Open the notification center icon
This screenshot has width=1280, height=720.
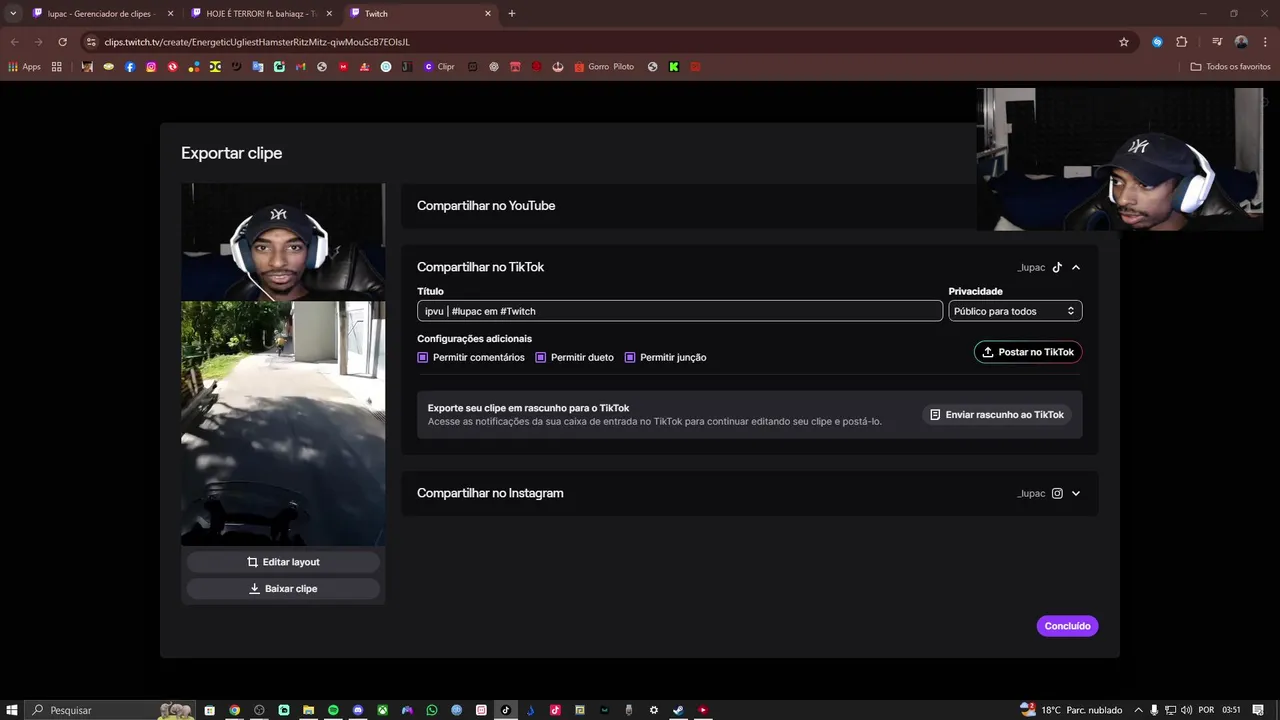[x=1258, y=710]
